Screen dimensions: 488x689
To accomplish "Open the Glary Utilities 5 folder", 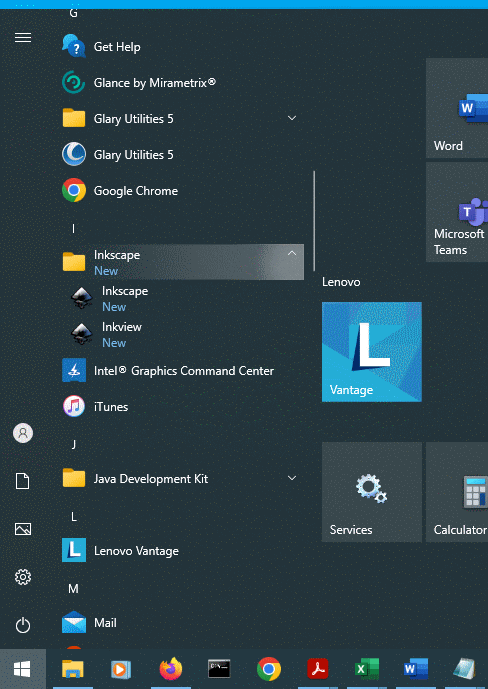I will 182,119.
